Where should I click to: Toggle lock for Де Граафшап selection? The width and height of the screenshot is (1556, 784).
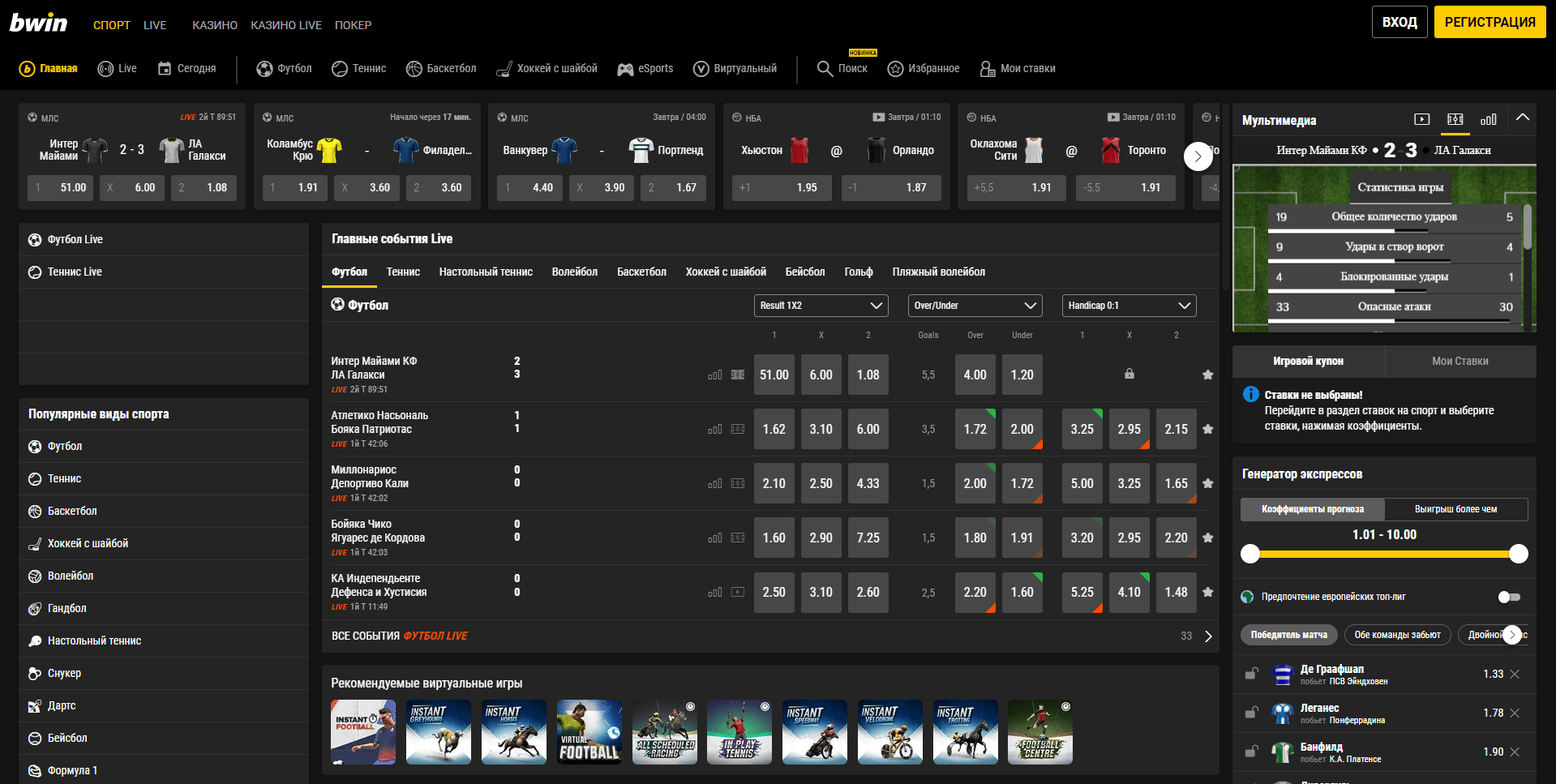coord(1252,674)
